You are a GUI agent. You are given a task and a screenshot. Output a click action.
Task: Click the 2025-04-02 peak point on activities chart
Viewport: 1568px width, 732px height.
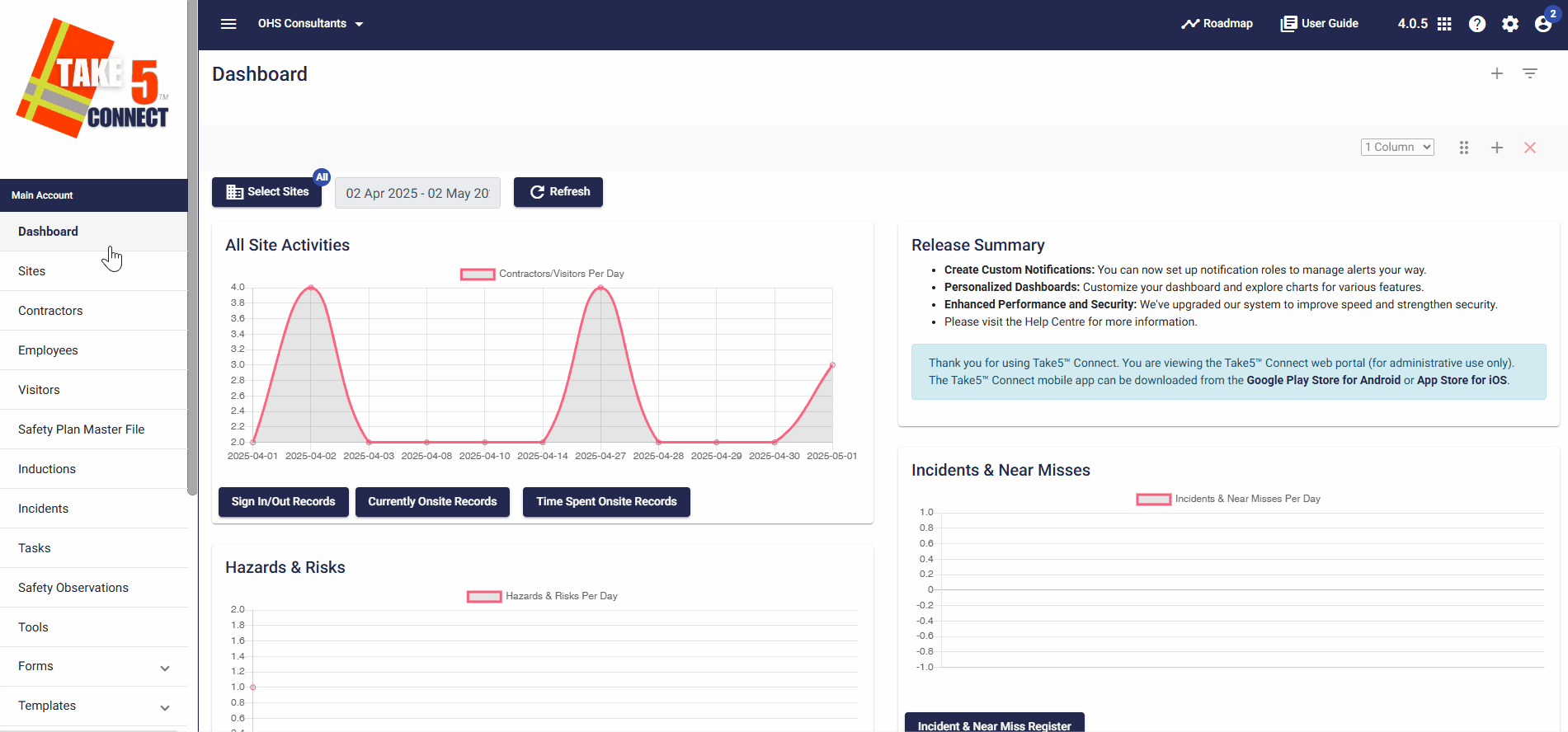point(311,287)
